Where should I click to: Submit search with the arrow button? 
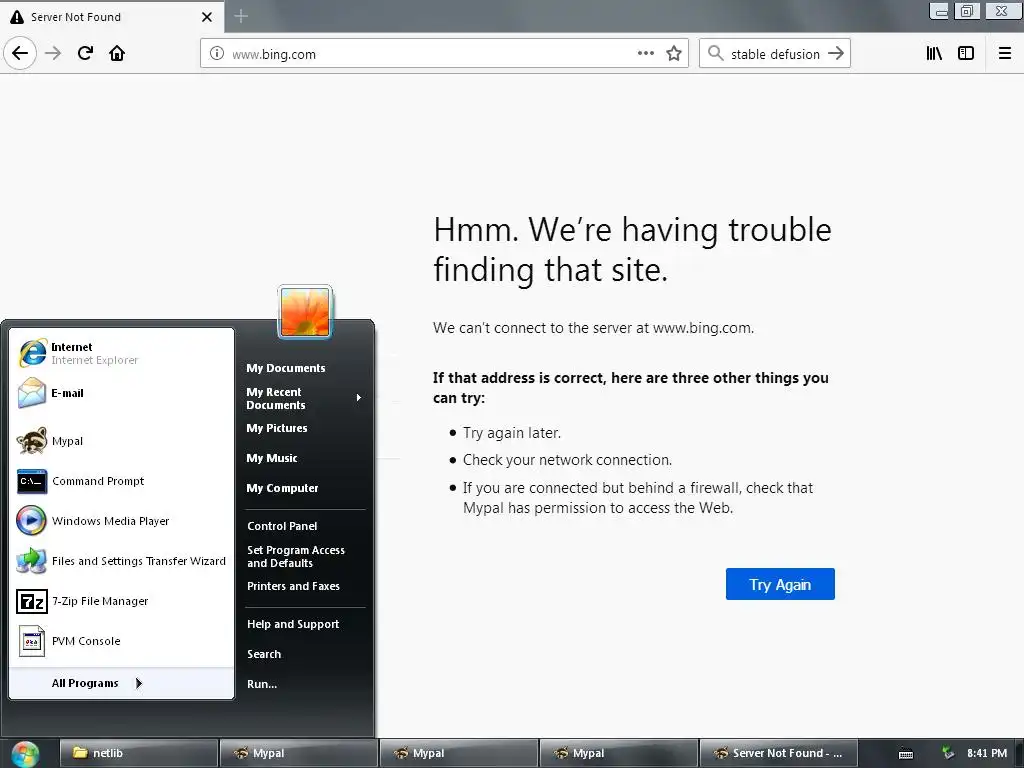tap(836, 54)
